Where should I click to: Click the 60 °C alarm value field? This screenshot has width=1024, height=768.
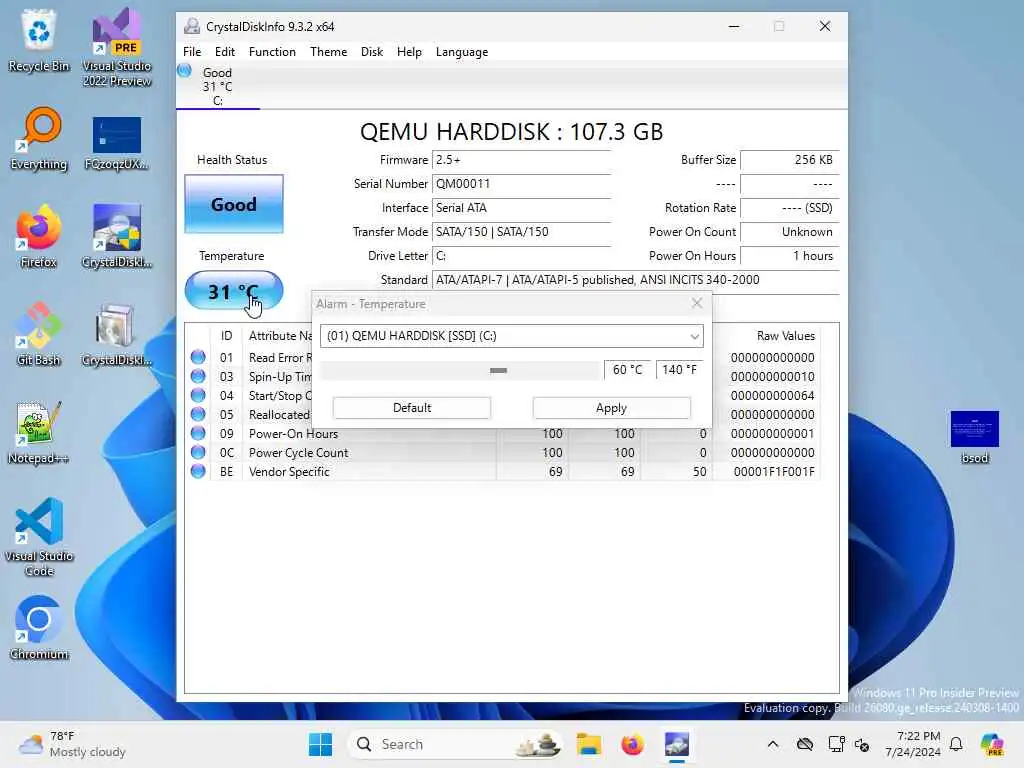tap(628, 370)
